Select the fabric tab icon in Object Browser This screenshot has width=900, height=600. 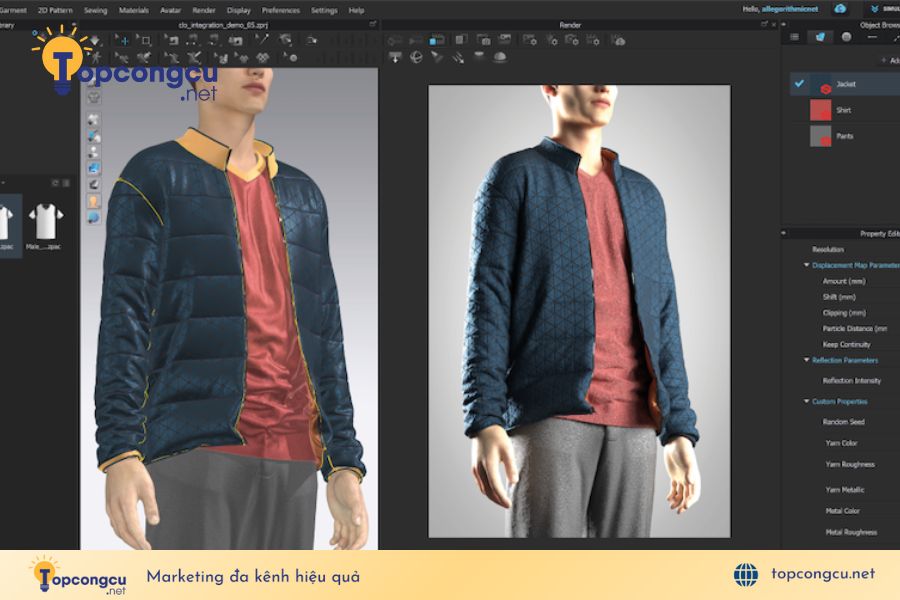point(820,37)
